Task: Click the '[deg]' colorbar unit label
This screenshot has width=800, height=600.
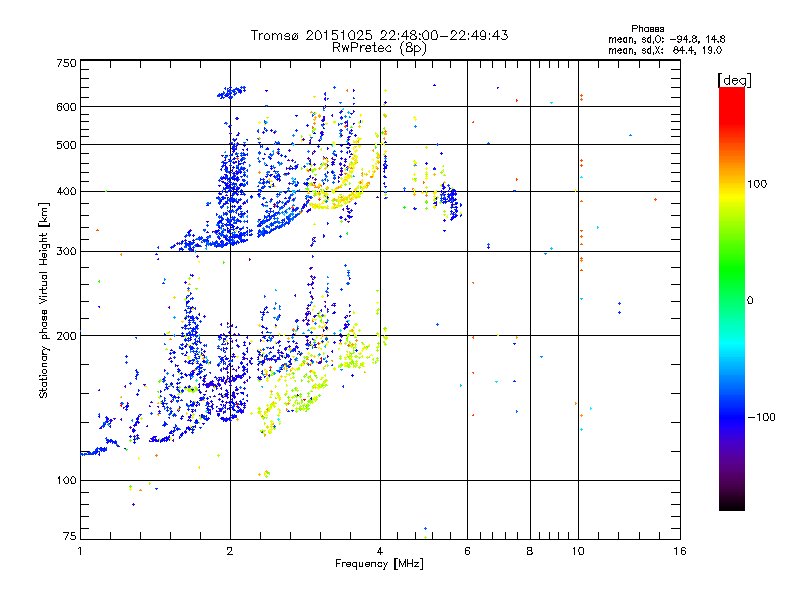Action: [734, 80]
